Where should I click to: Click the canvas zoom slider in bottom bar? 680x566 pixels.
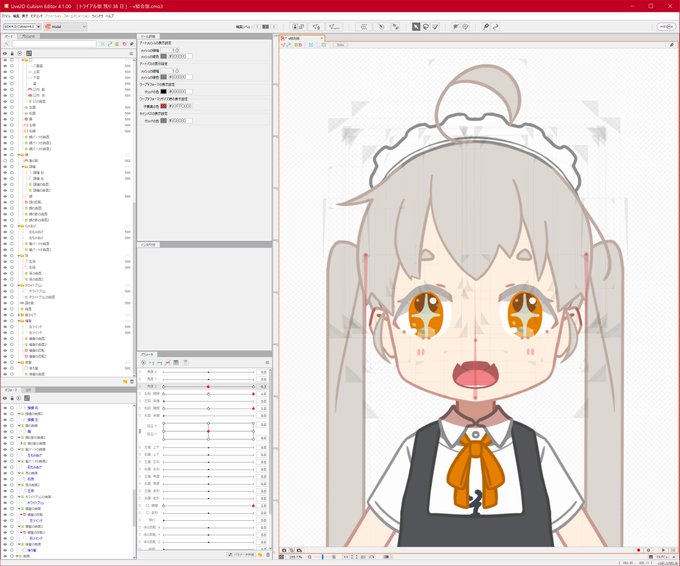(x=323, y=557)
